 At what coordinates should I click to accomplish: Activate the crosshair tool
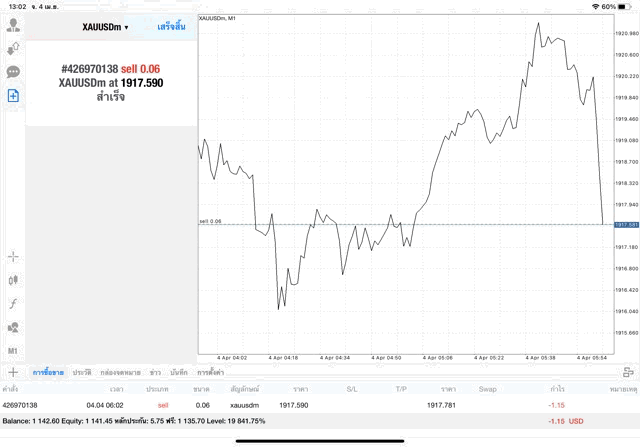coord(13,256)
